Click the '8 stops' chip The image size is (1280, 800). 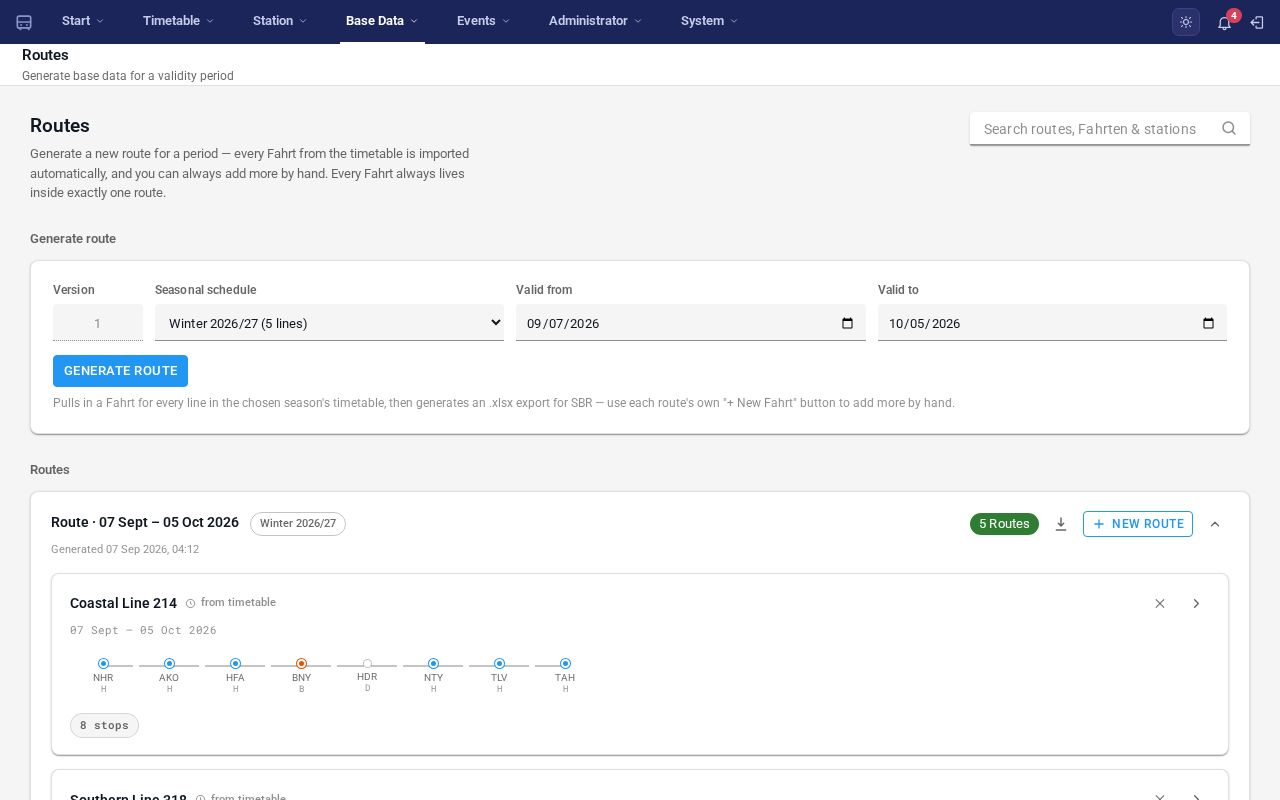tap(104, 725)
